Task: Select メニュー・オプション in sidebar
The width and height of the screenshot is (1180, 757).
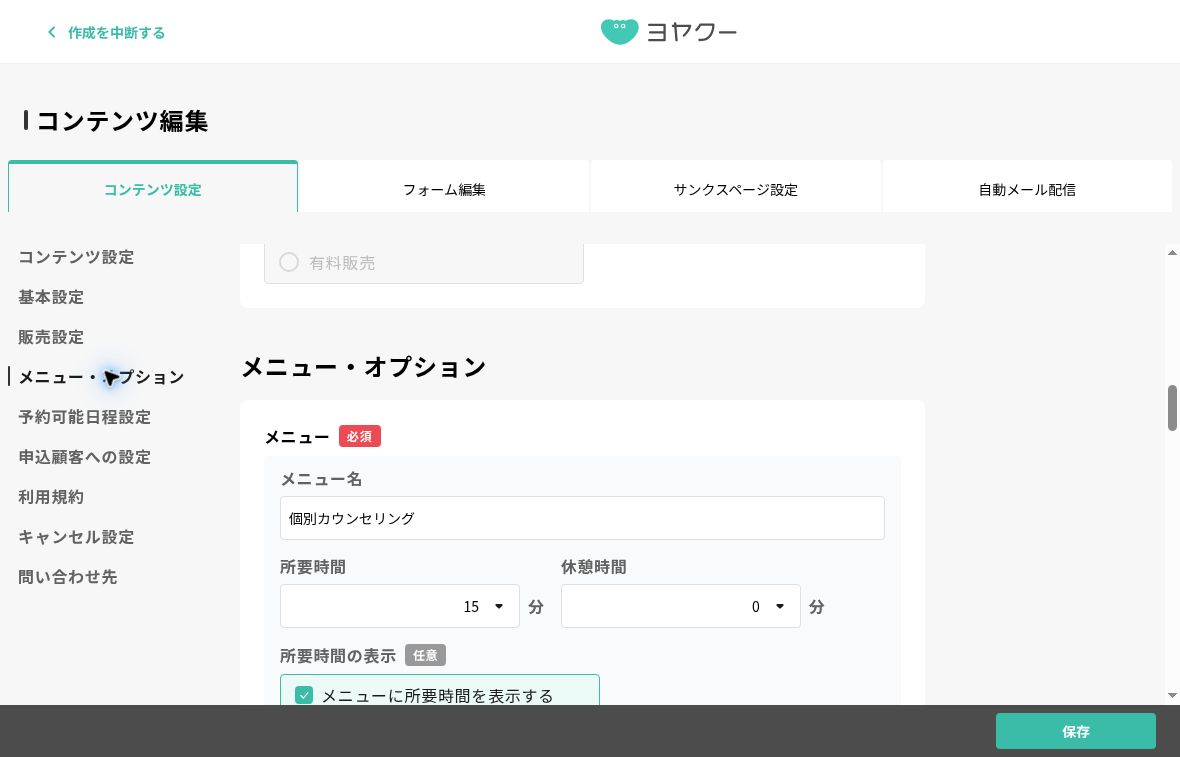Action: pyautogui.click(x=102, y=376)
